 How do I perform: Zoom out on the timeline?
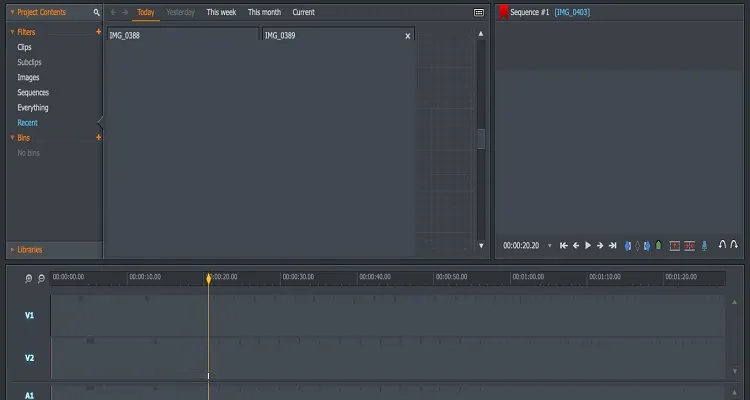[41, 278]
